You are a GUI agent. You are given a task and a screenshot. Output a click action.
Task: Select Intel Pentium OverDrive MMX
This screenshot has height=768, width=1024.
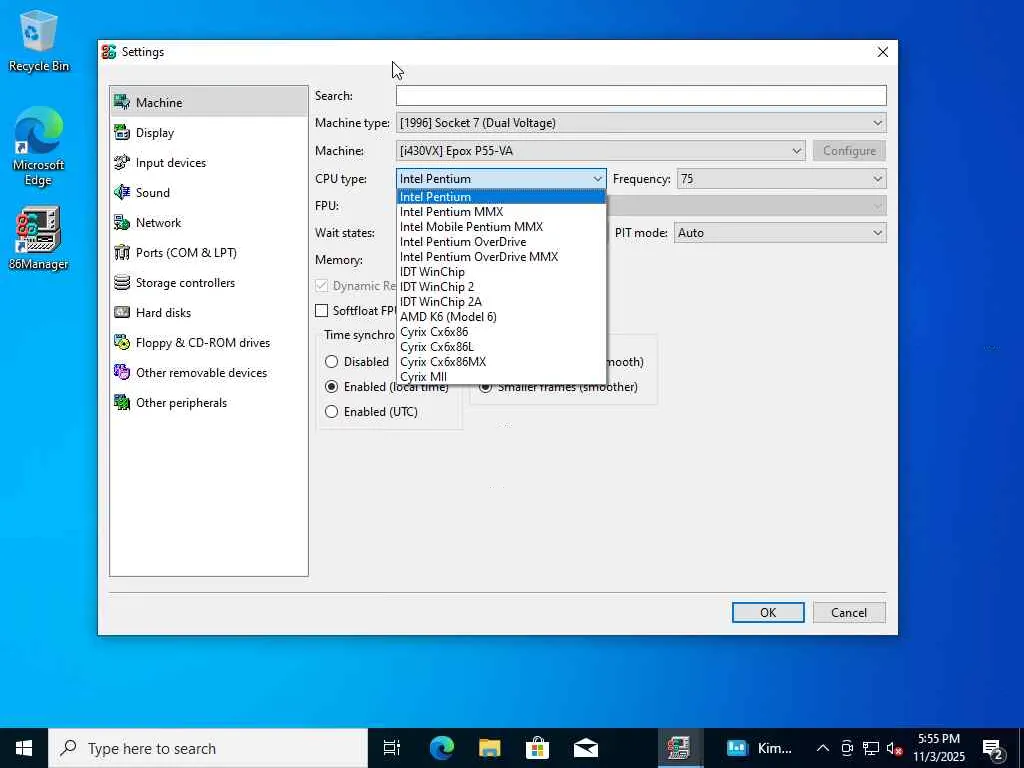coord(501,257)
